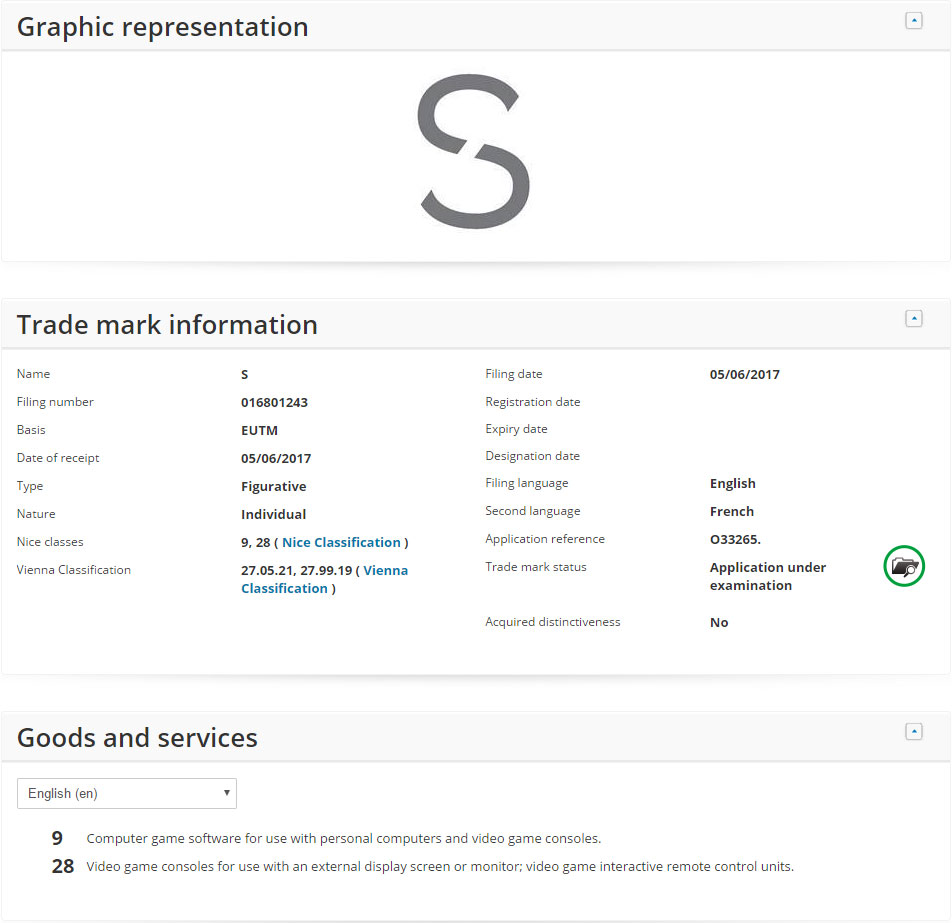Screen dimensions: 952x923
Task: Click the grey S logo image
Action: pos(473,152)
